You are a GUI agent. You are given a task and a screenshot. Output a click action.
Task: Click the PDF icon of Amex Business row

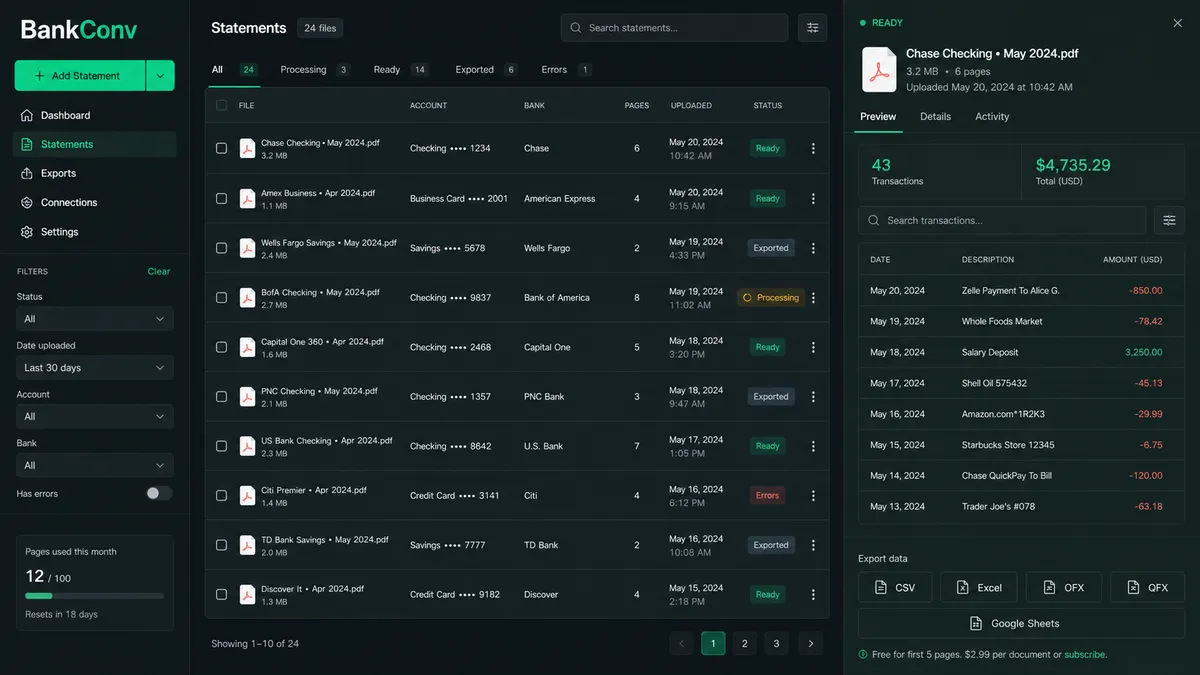point(247,198)
